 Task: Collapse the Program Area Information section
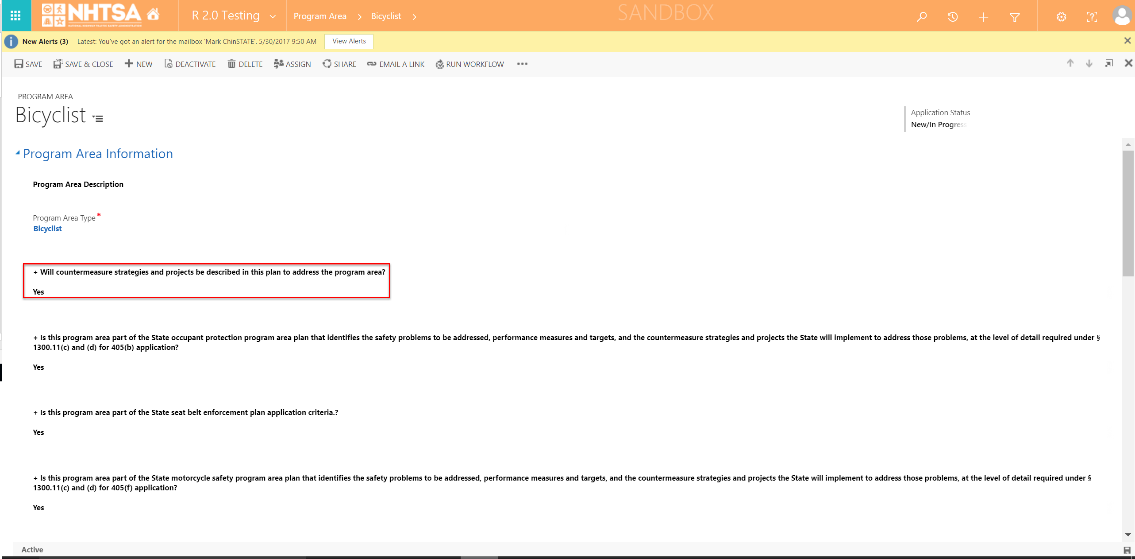coord(18,154)
